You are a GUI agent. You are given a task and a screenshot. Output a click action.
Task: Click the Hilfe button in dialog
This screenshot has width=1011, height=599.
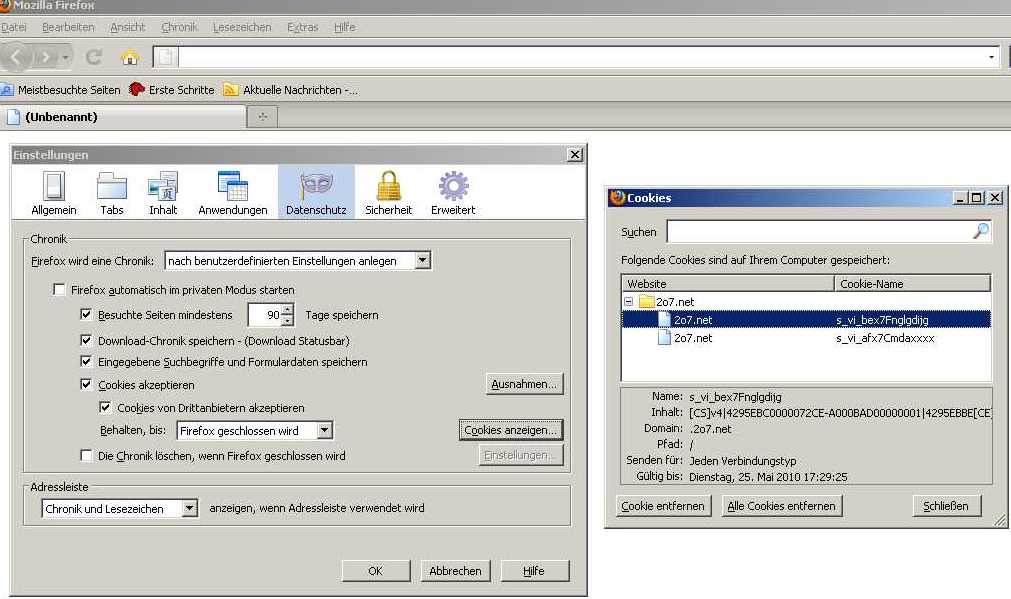534,571
